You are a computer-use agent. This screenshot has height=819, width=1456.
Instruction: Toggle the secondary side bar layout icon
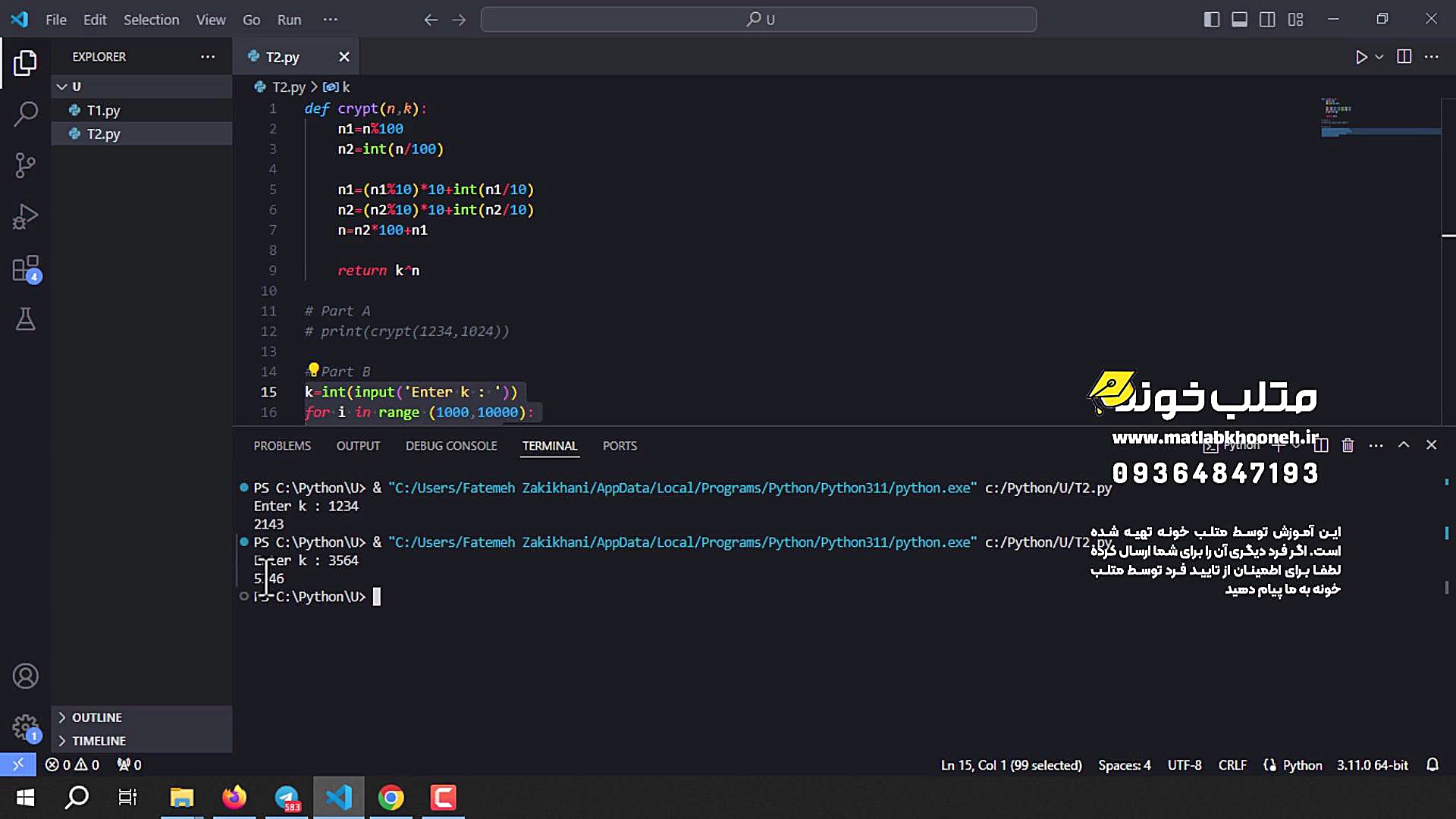[x=1267, y=20]
